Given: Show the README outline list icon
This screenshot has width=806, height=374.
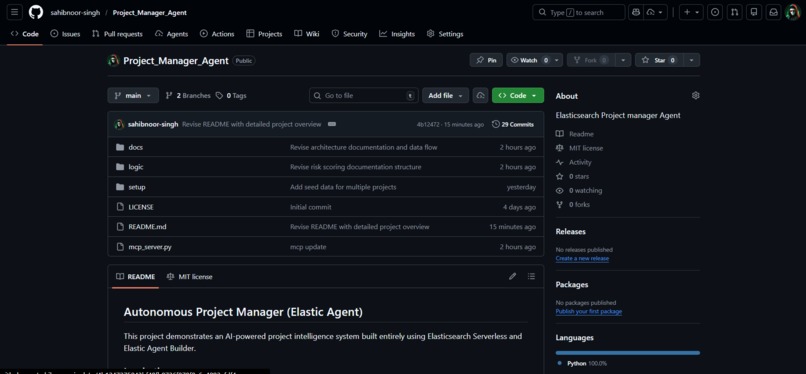Looking at the screenshot, I should pyautogui.click(x=531, y=276).
